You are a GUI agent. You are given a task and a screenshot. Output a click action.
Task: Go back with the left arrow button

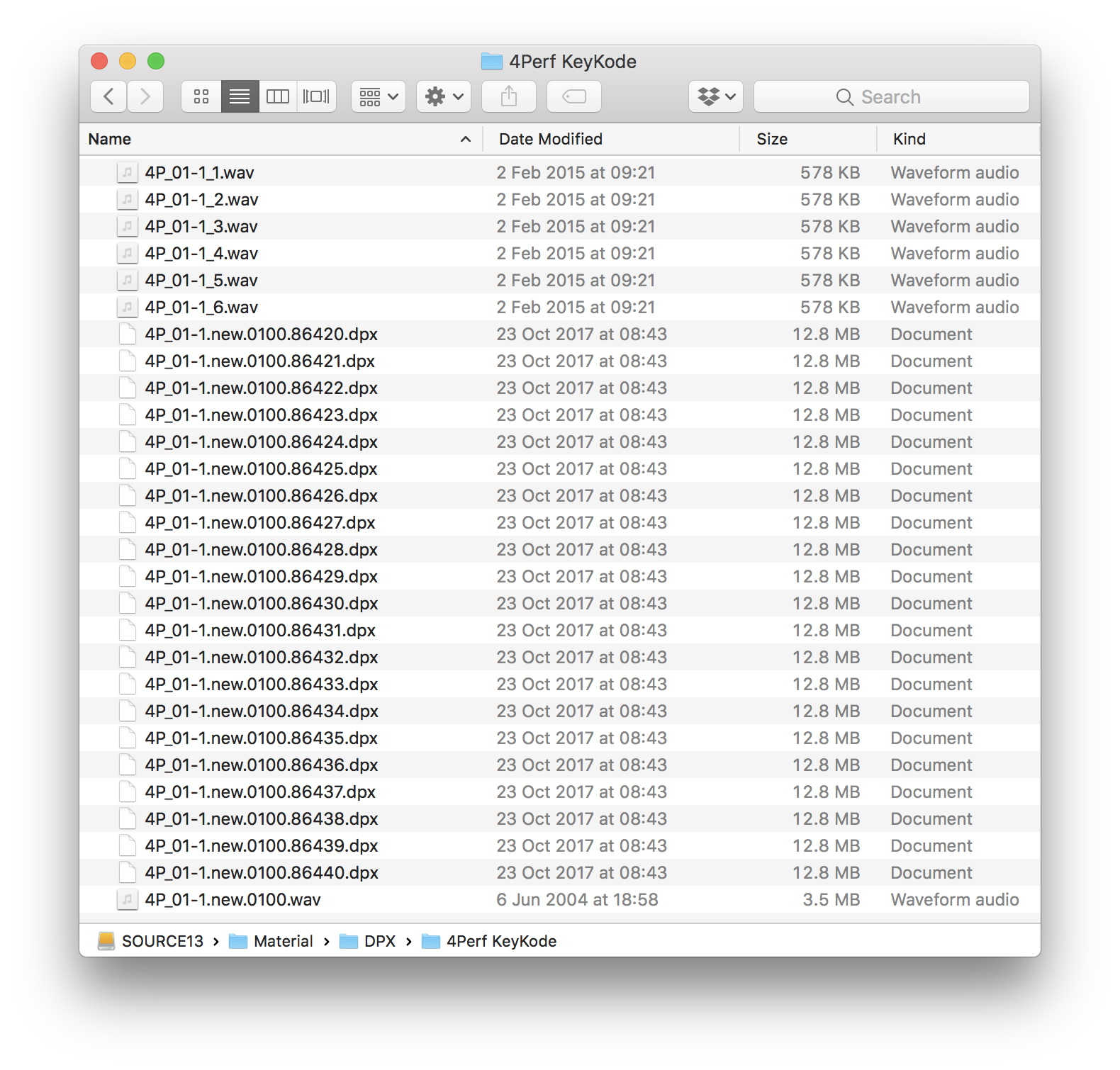(108, 96)
